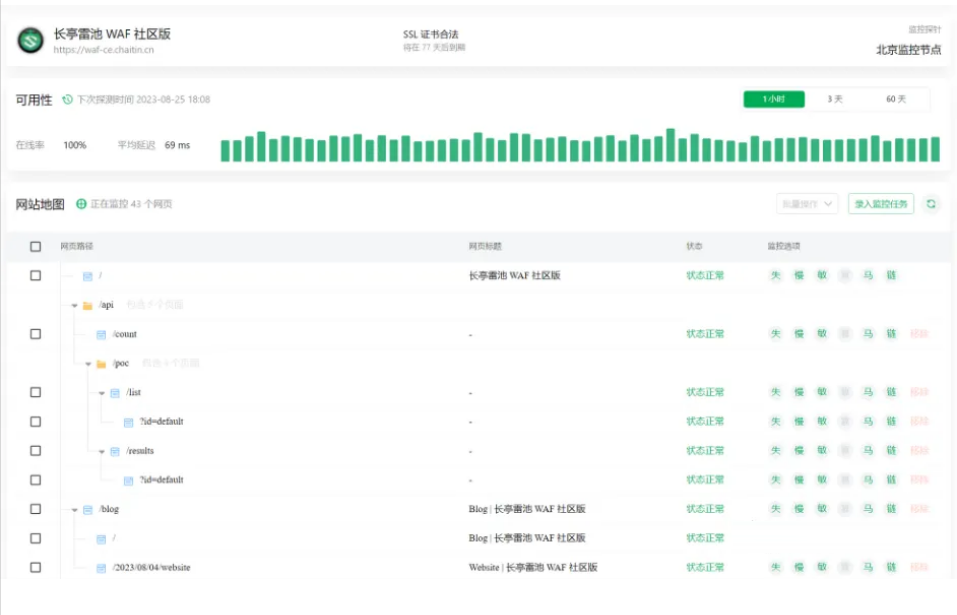Click the 马 monitor badge in the /results row

[x=868, y=451]
